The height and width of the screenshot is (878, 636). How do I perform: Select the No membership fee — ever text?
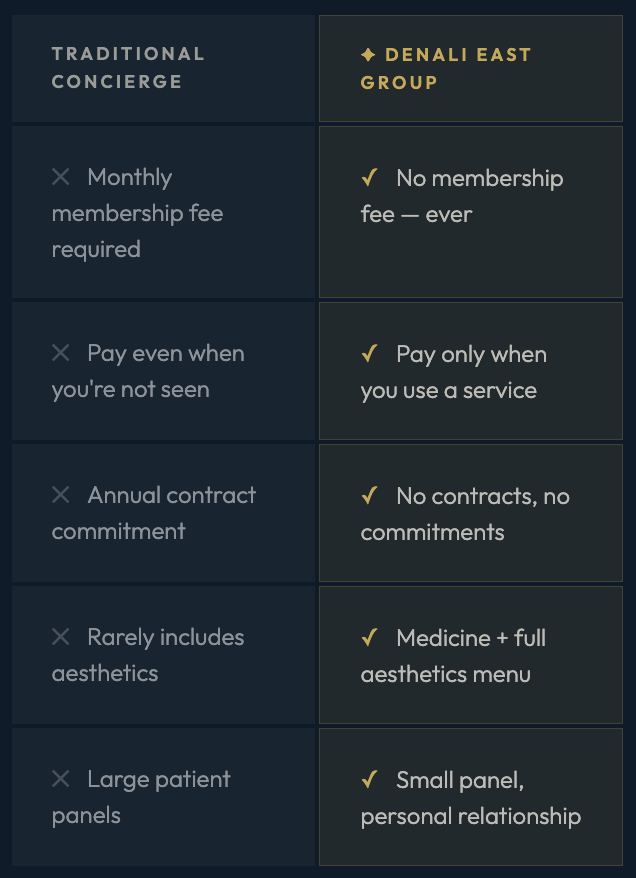click(462, 196)
